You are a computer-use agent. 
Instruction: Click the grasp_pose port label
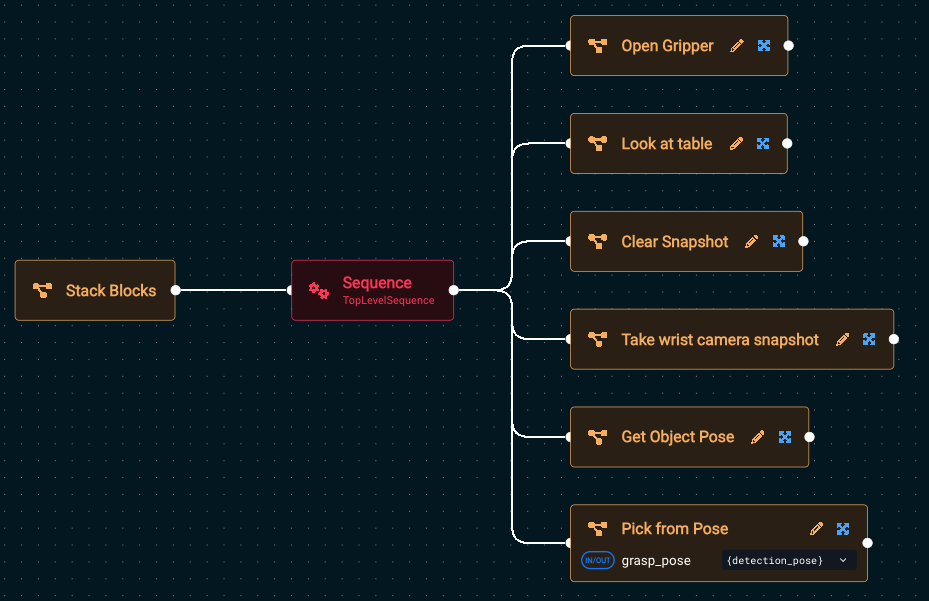656,561
